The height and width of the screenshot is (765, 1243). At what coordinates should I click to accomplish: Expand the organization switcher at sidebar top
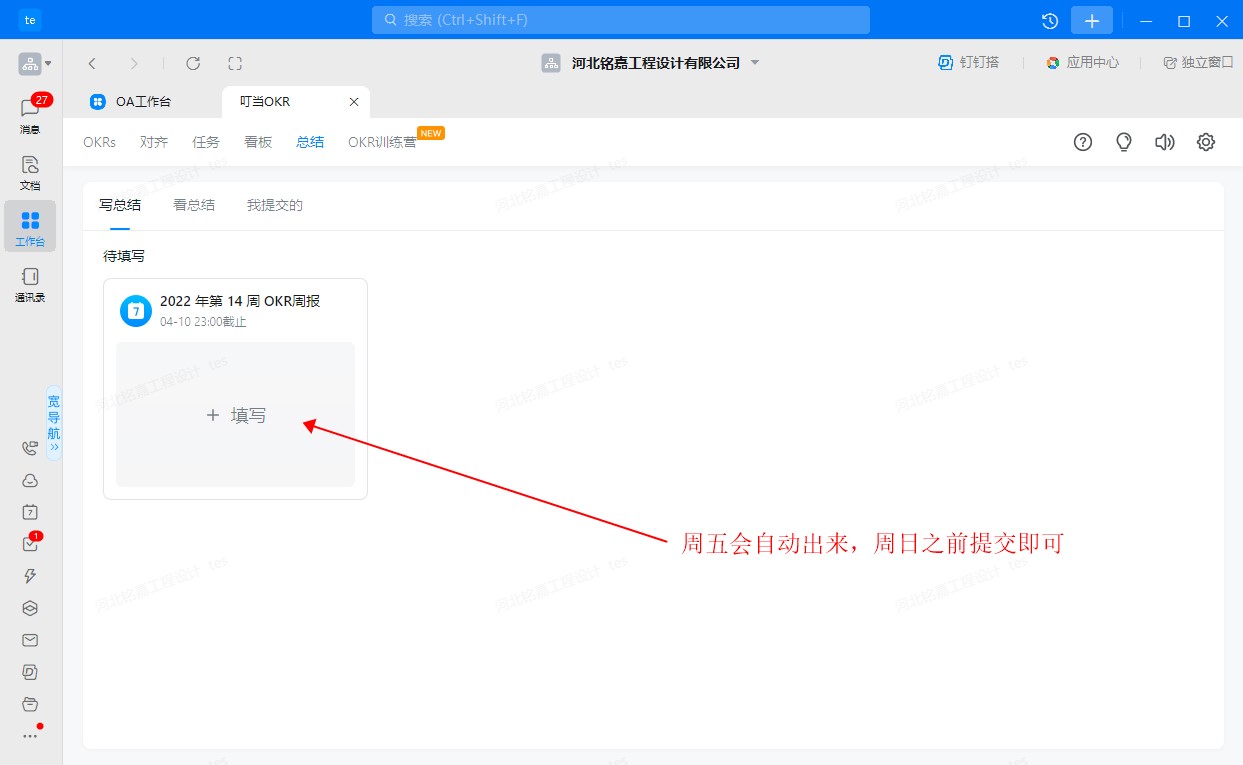(x=34, y=64)
